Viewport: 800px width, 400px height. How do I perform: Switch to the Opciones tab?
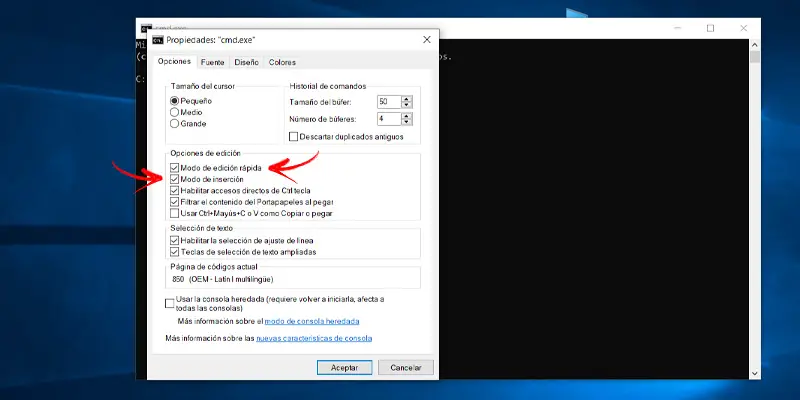point(174,62)
